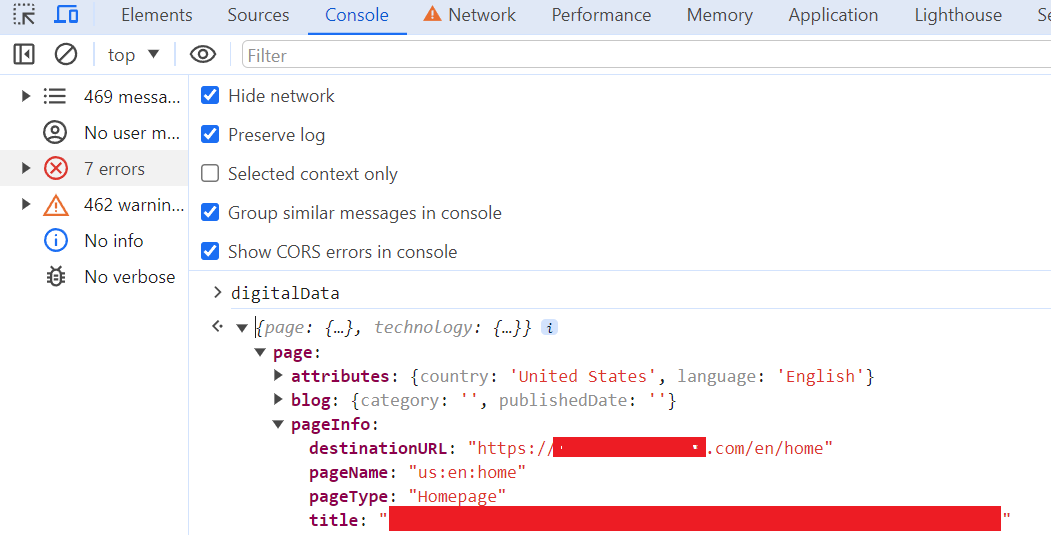The width and height of the screenshot is (1051, 540).
Task: Click the 'English' language value
Action: [820, 377]
